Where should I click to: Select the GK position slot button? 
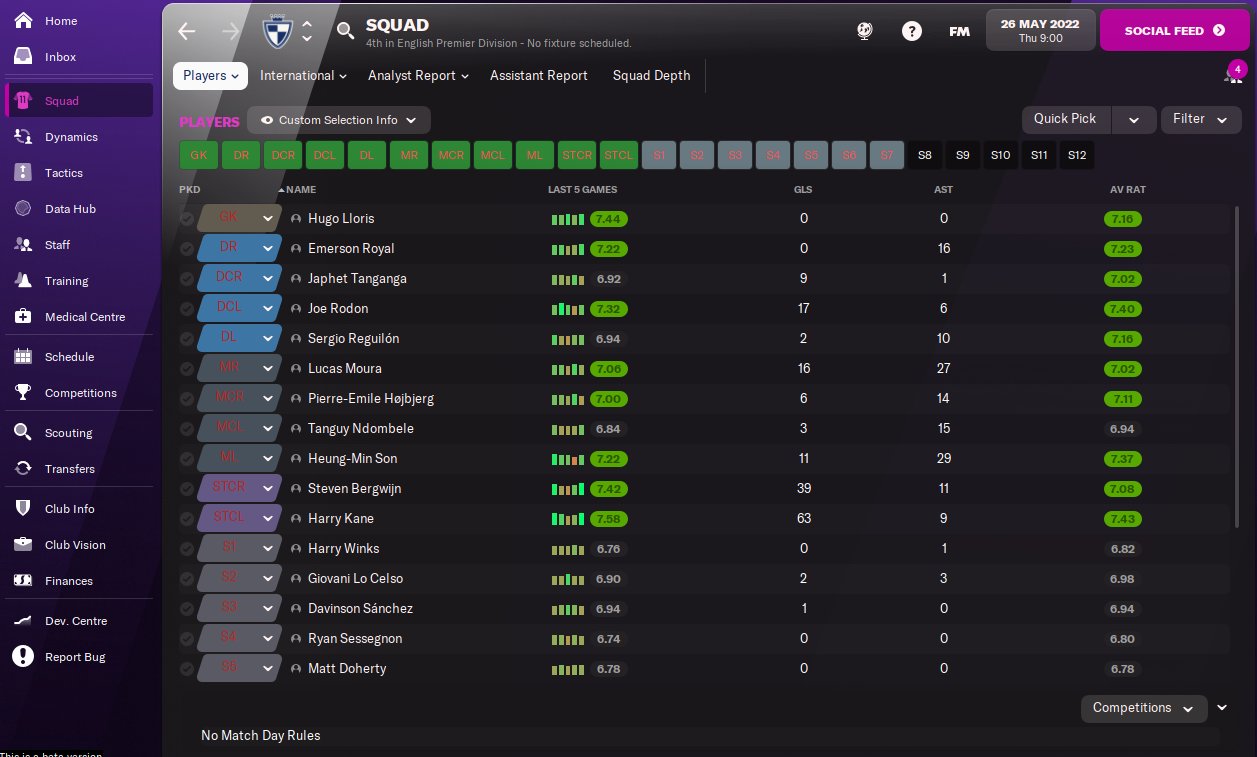(198, 155)
